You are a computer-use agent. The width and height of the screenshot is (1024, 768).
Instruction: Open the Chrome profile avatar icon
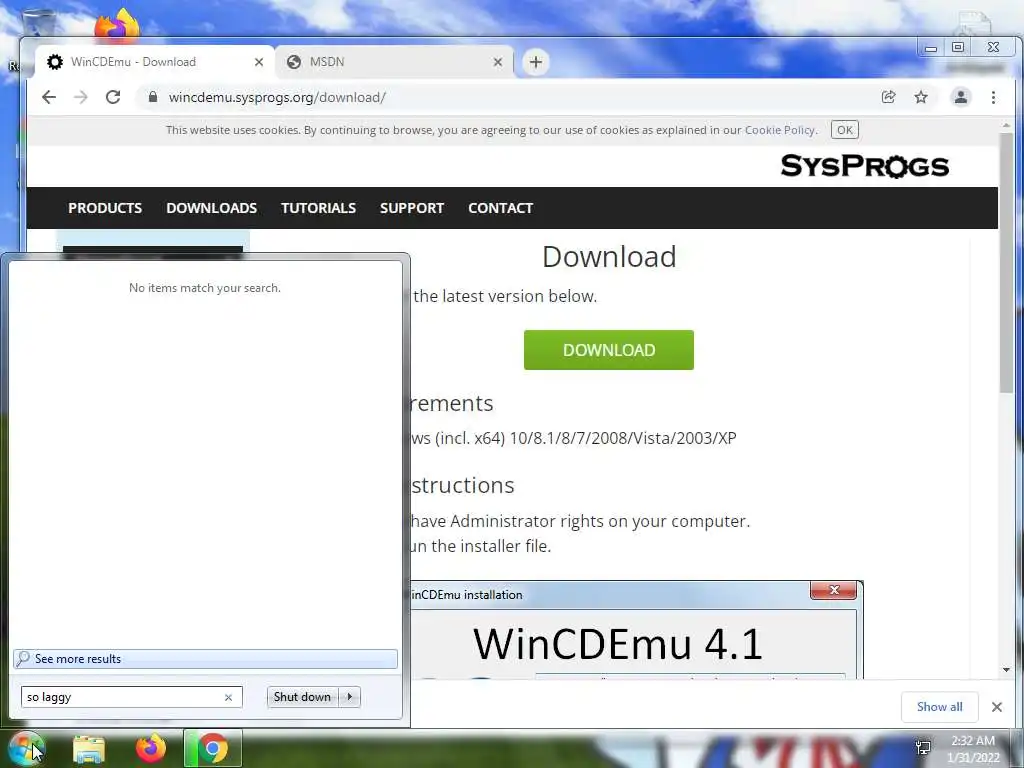click(961, 97)
